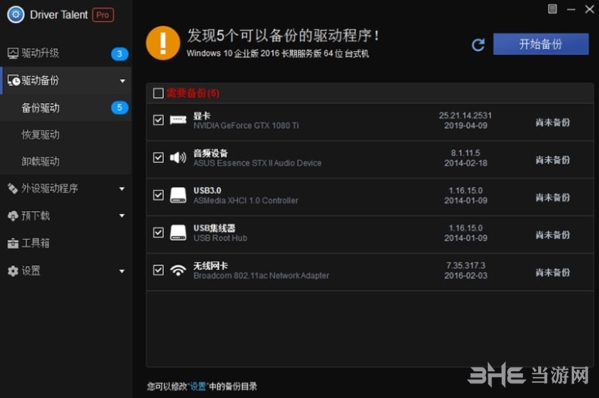The image size is (599, 398).
Task: Click the USB Root Hub text
Action: coord(220,238)
